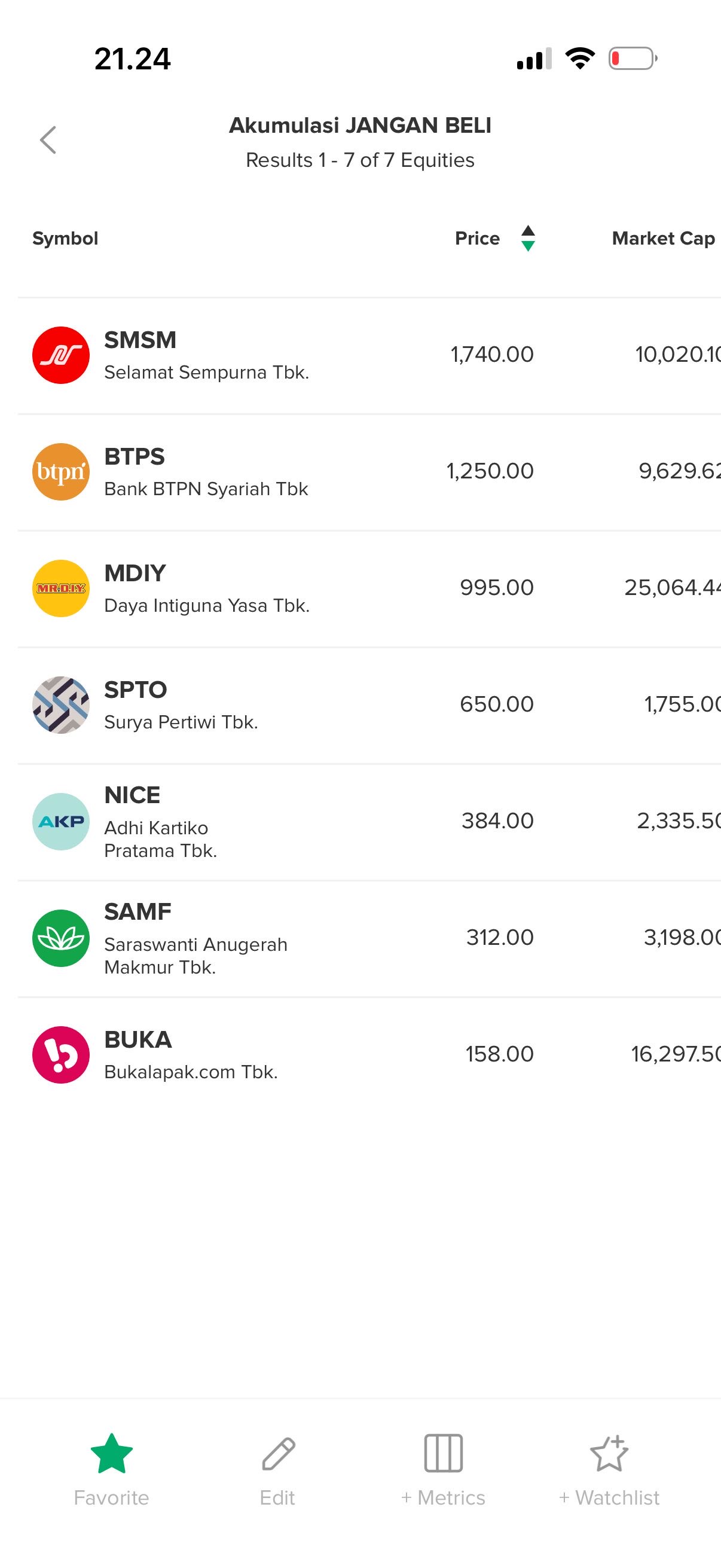The height and width of the screenshot is (1568, 721).
Task: Open the Edit pencil icon
Action: pyautogui.click(x=278, y=1454)
